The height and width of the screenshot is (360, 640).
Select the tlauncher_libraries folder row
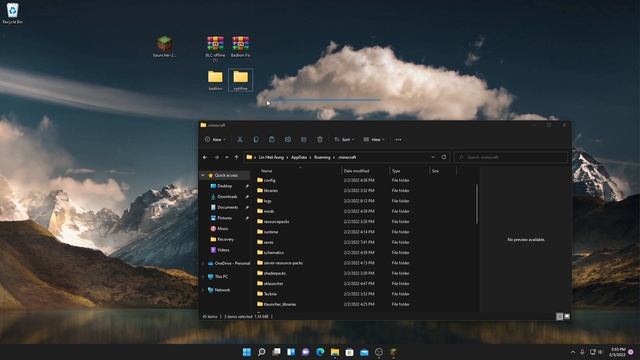click(x=365, y=304)
